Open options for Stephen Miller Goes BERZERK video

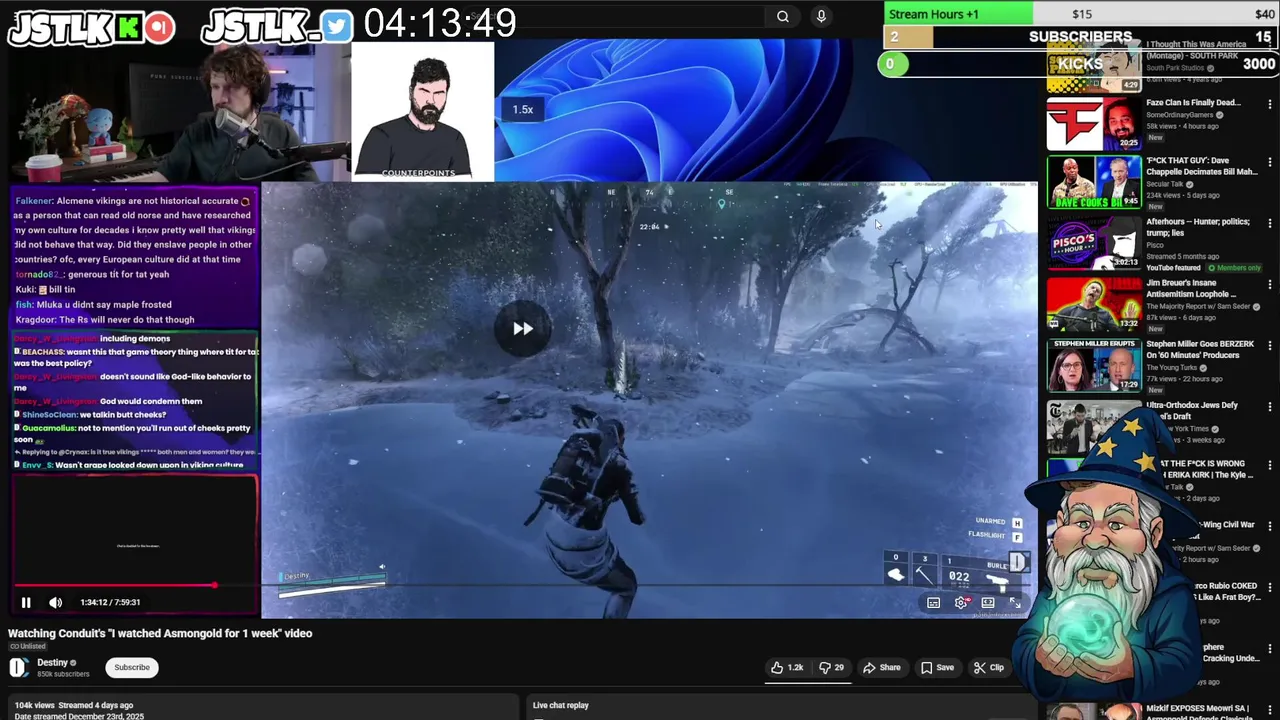click(1270, 346)
